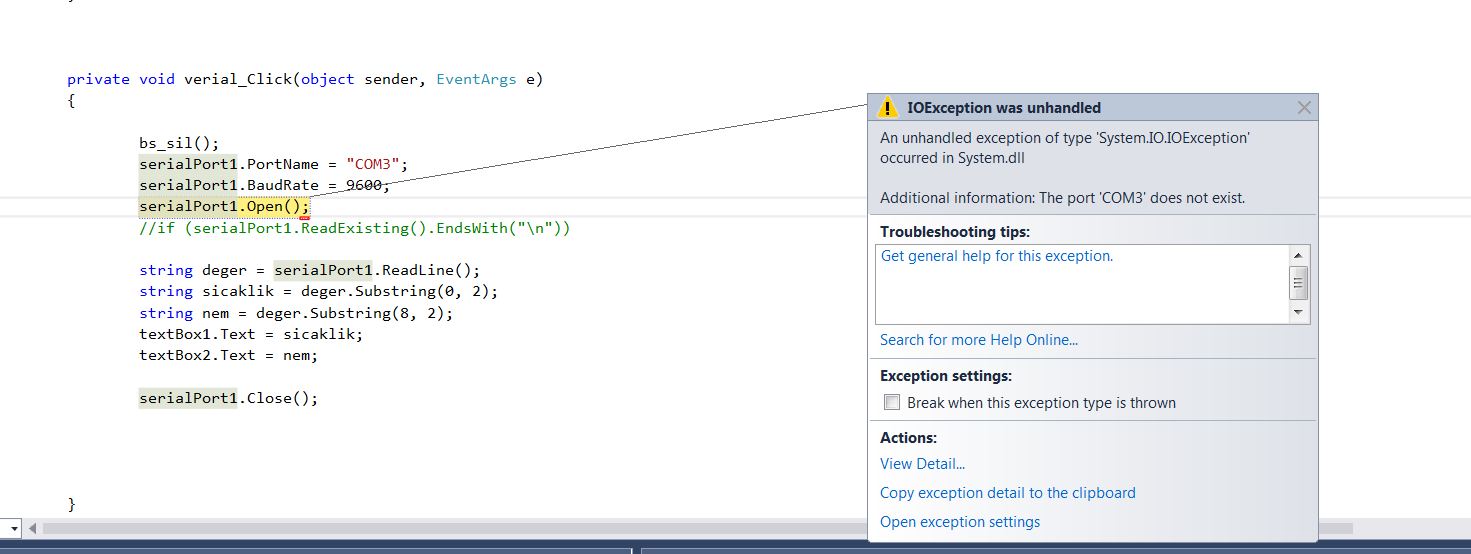Click the IOException was unhandled title bar

click(x=1093, y=108)
